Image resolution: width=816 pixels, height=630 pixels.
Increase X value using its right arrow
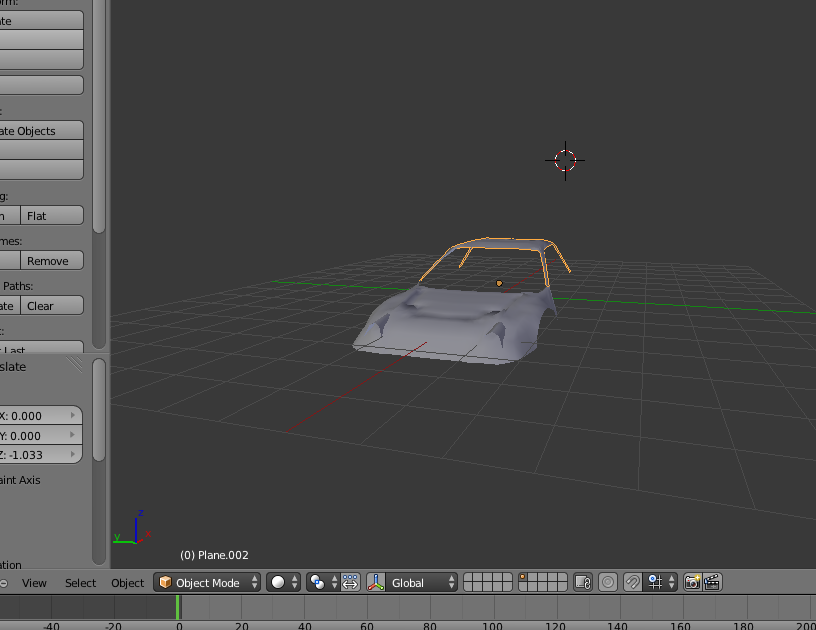(x=73, y=415)
